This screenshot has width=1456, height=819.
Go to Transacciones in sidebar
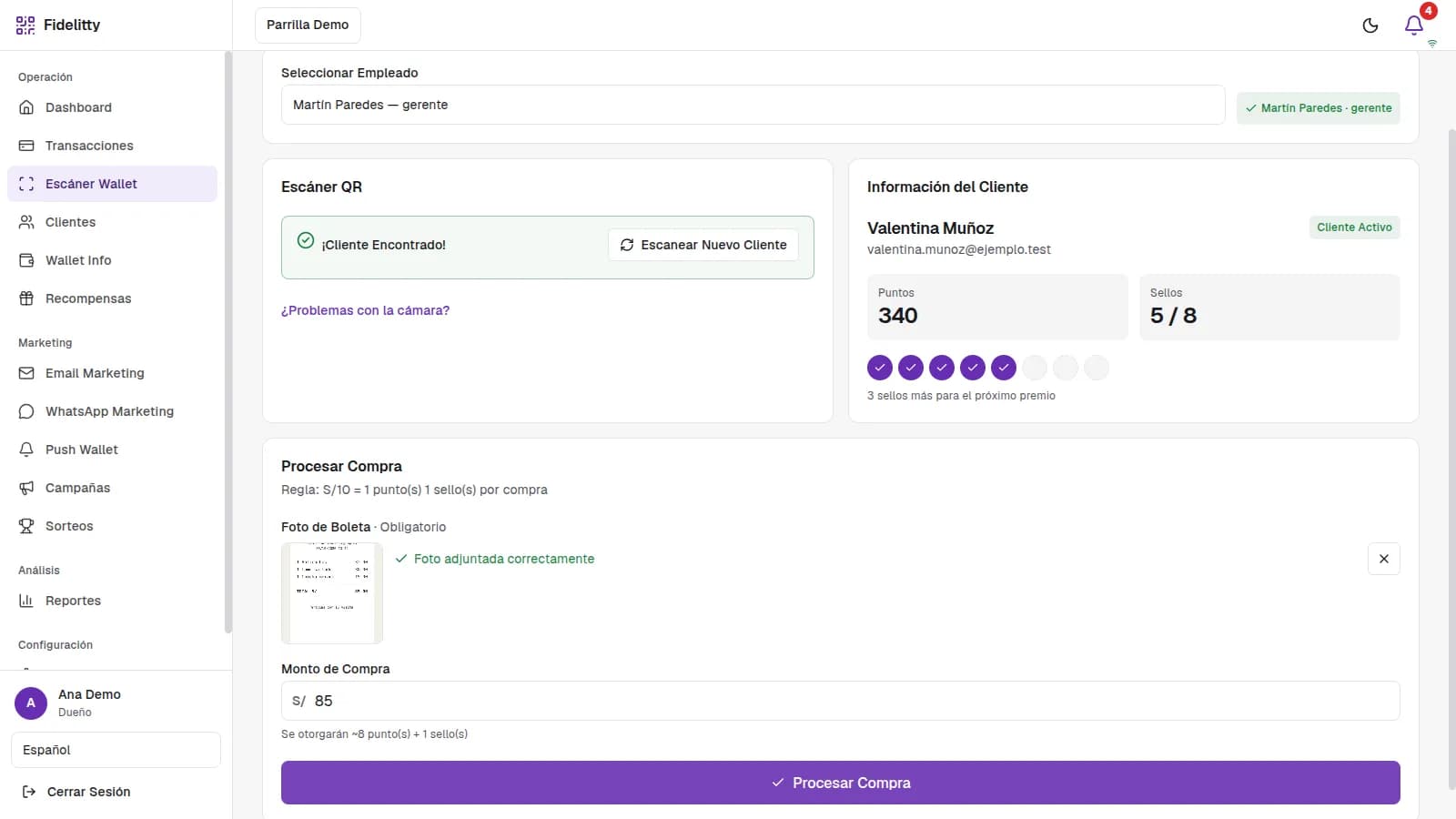[112, 146]
